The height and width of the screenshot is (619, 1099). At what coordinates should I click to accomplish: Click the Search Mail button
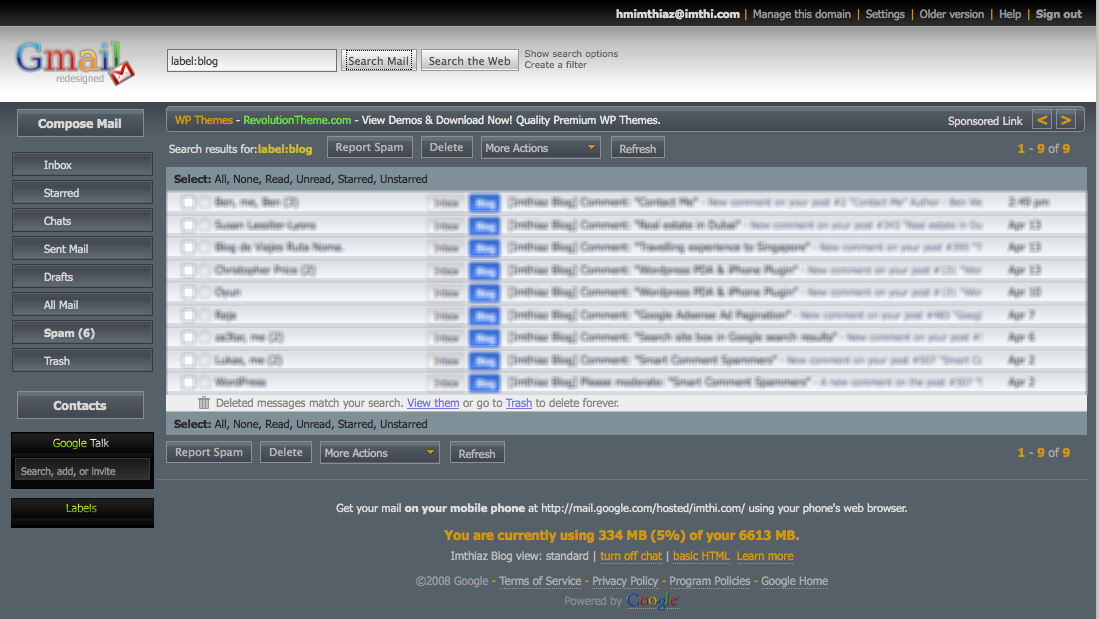(378, 60)
